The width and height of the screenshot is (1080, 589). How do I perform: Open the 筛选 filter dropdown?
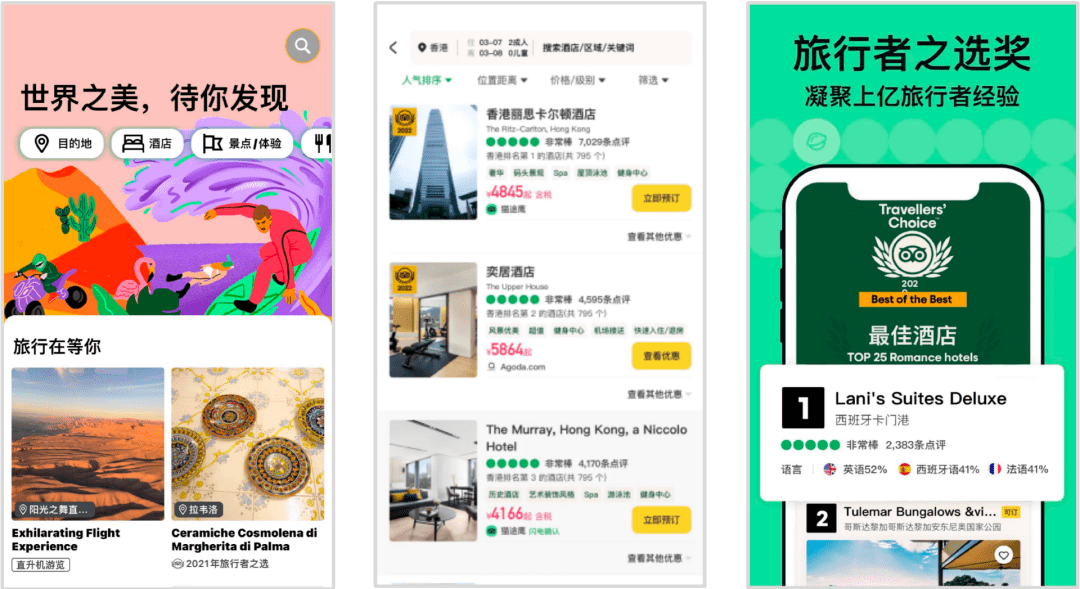point(653,80)
